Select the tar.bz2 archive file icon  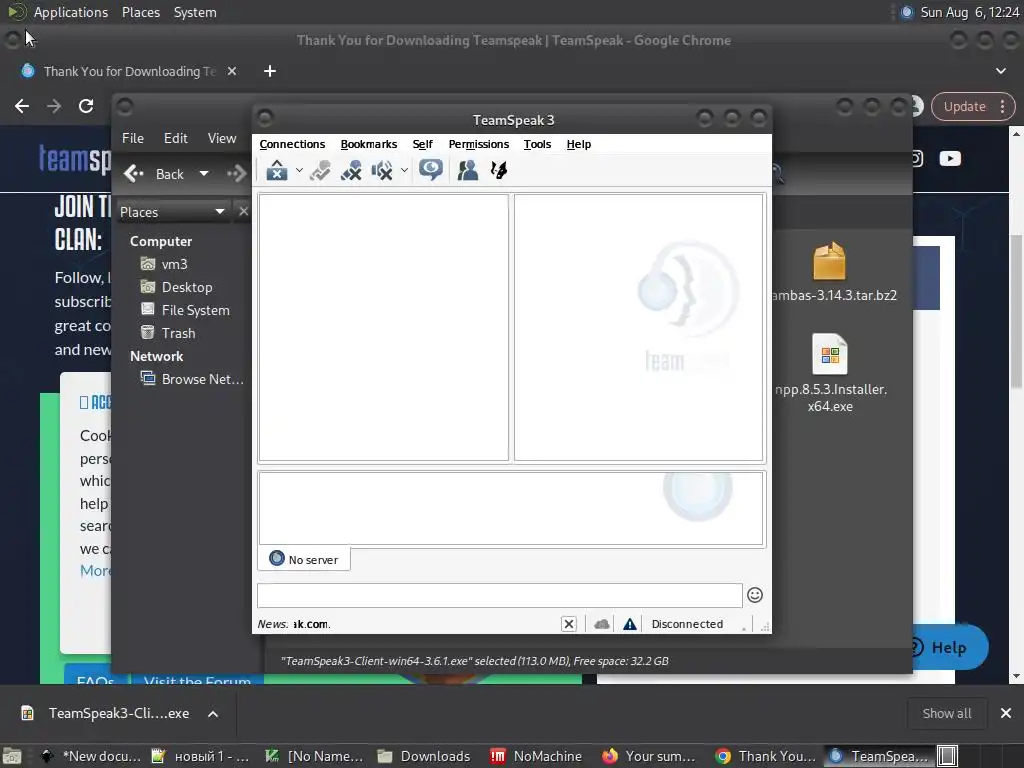pos(829,261)
